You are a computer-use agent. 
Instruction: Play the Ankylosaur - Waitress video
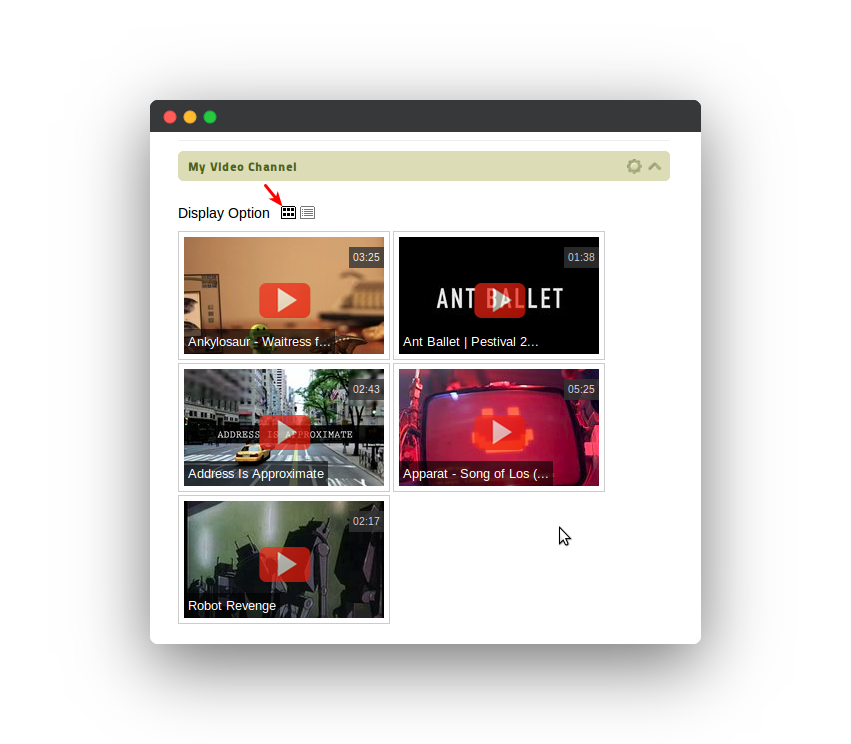coord(284,300)
